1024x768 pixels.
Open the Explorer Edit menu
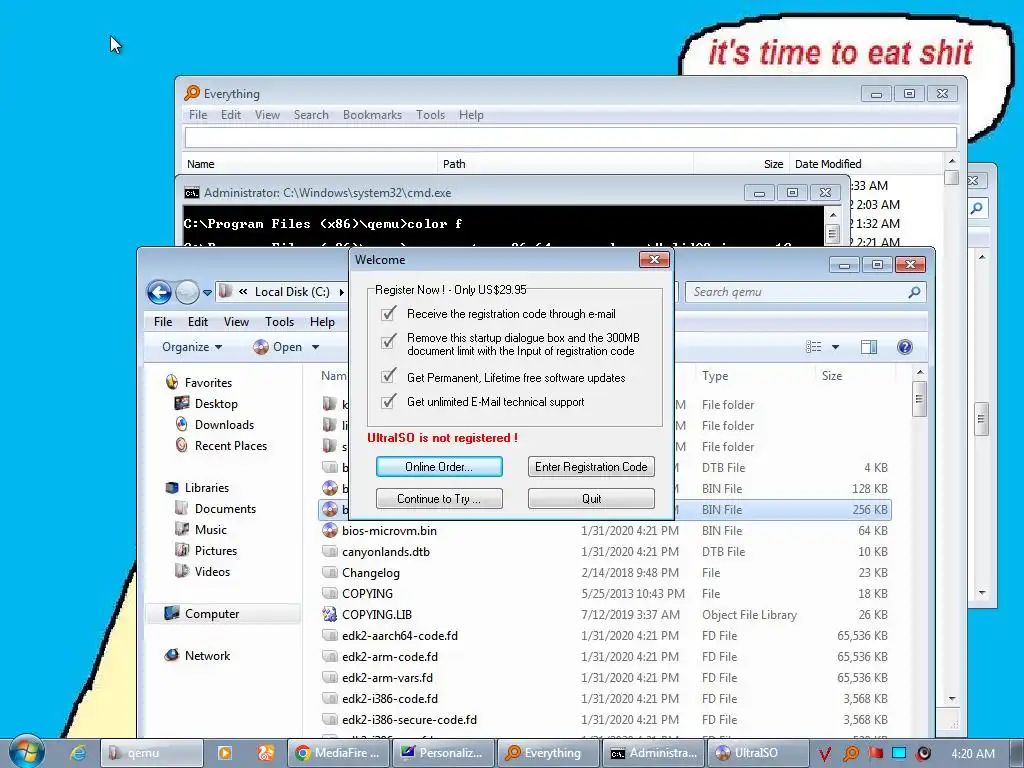point(198,322)
